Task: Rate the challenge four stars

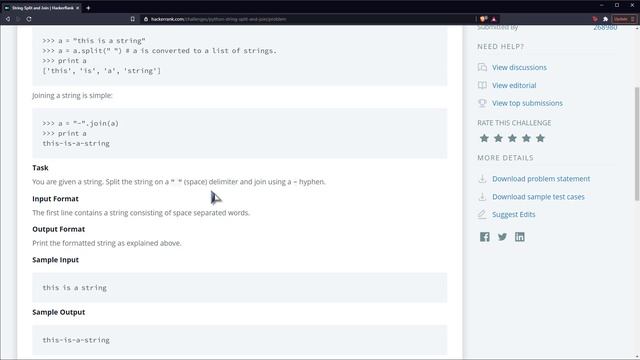Action: tap(526, 138)
